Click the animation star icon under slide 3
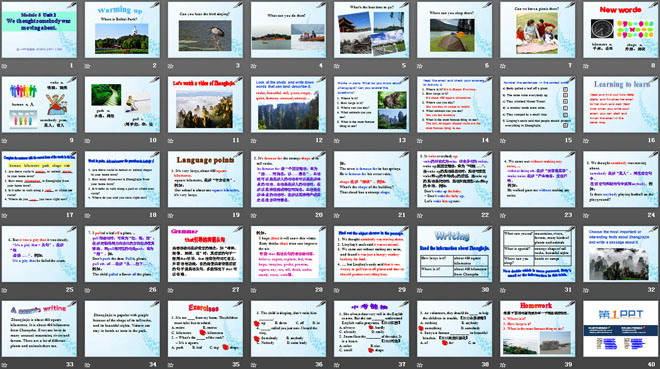Image resolution: width=660 pixels, height=369 pixels. 170,66
